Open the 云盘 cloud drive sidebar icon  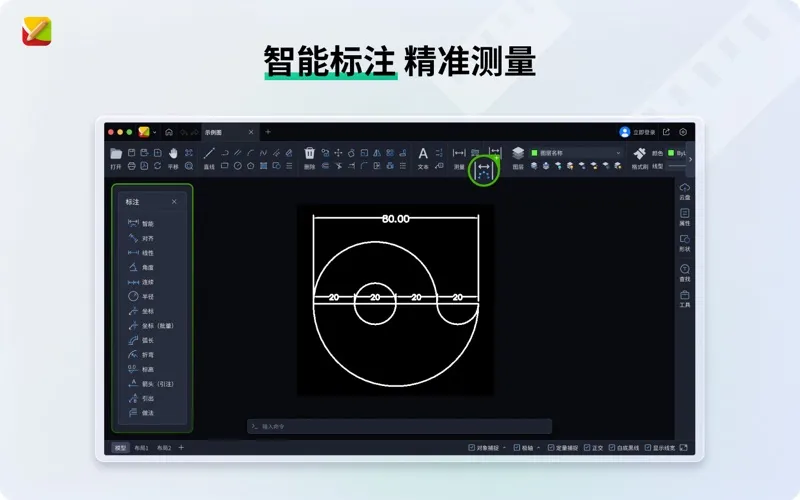(685, 191)
